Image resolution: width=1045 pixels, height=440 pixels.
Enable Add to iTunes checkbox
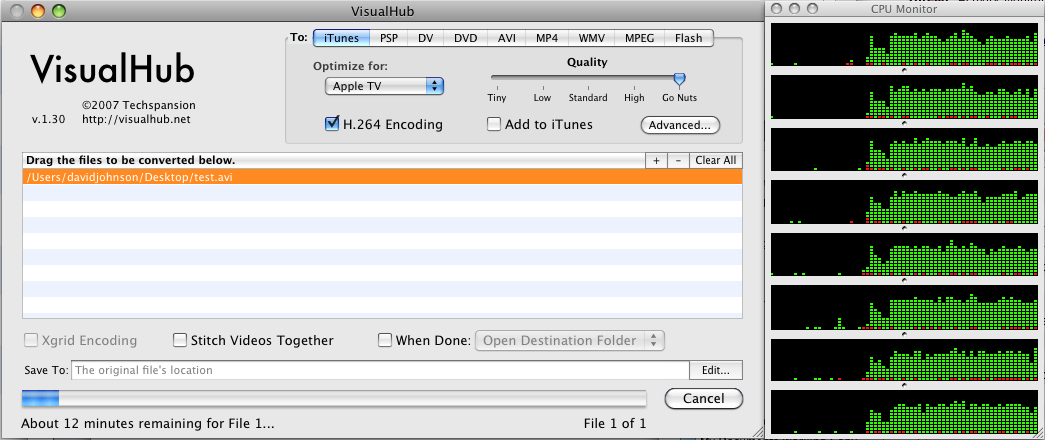(494, 124)
